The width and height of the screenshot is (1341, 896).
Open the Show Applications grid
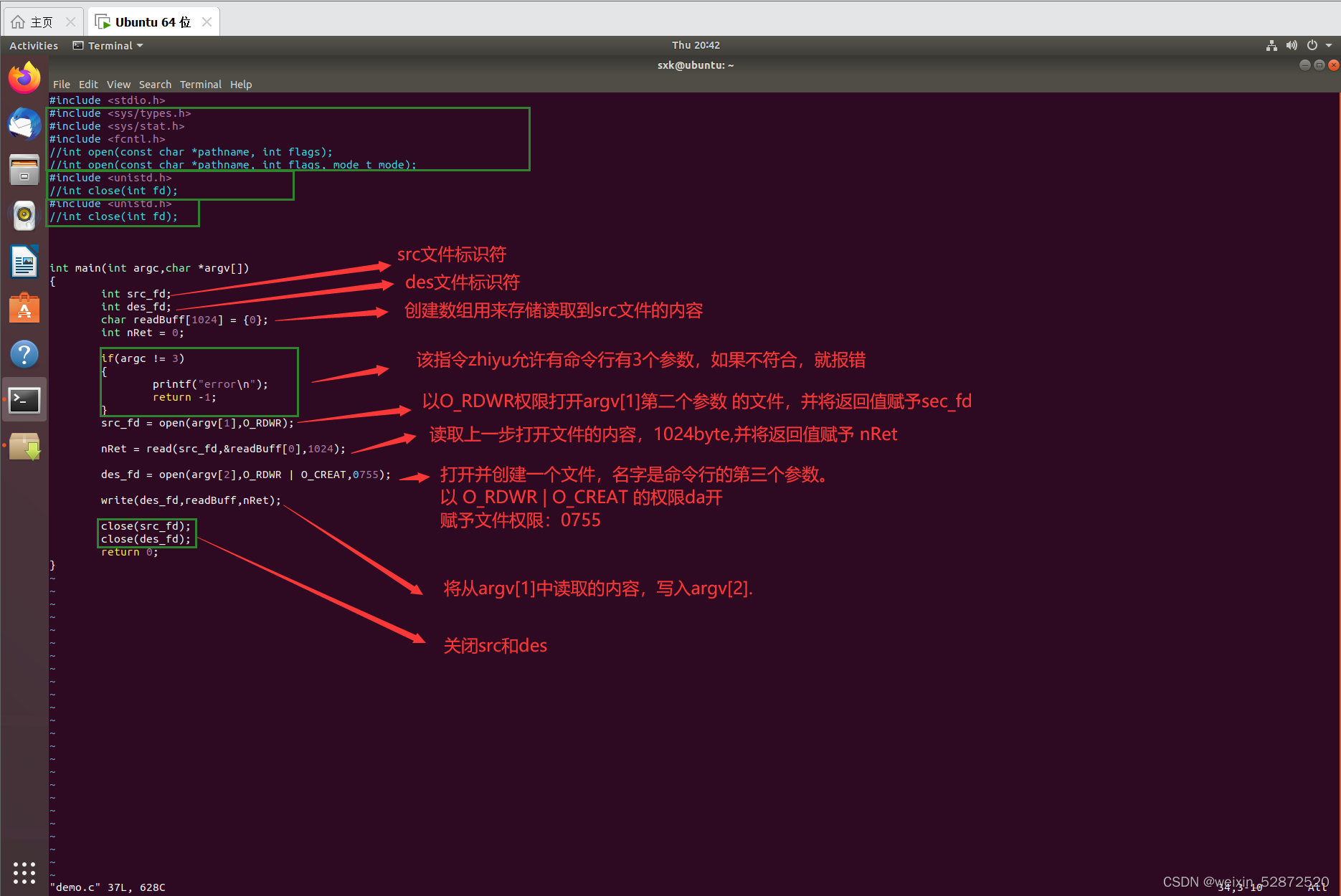pyautogui.click(x=24, y=872)
